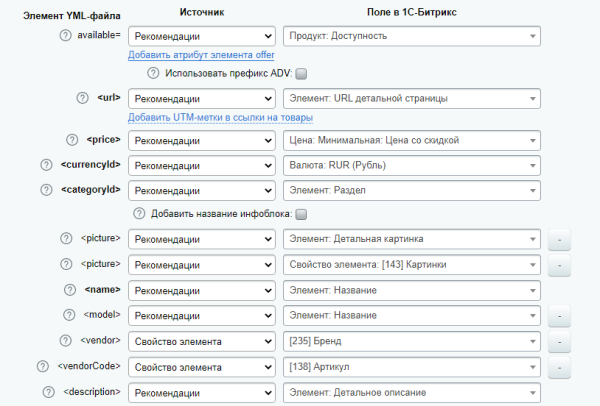The image size is (600, 406).
Task: Click the minus button in the <model> row
Action: (x=559, y=316)
